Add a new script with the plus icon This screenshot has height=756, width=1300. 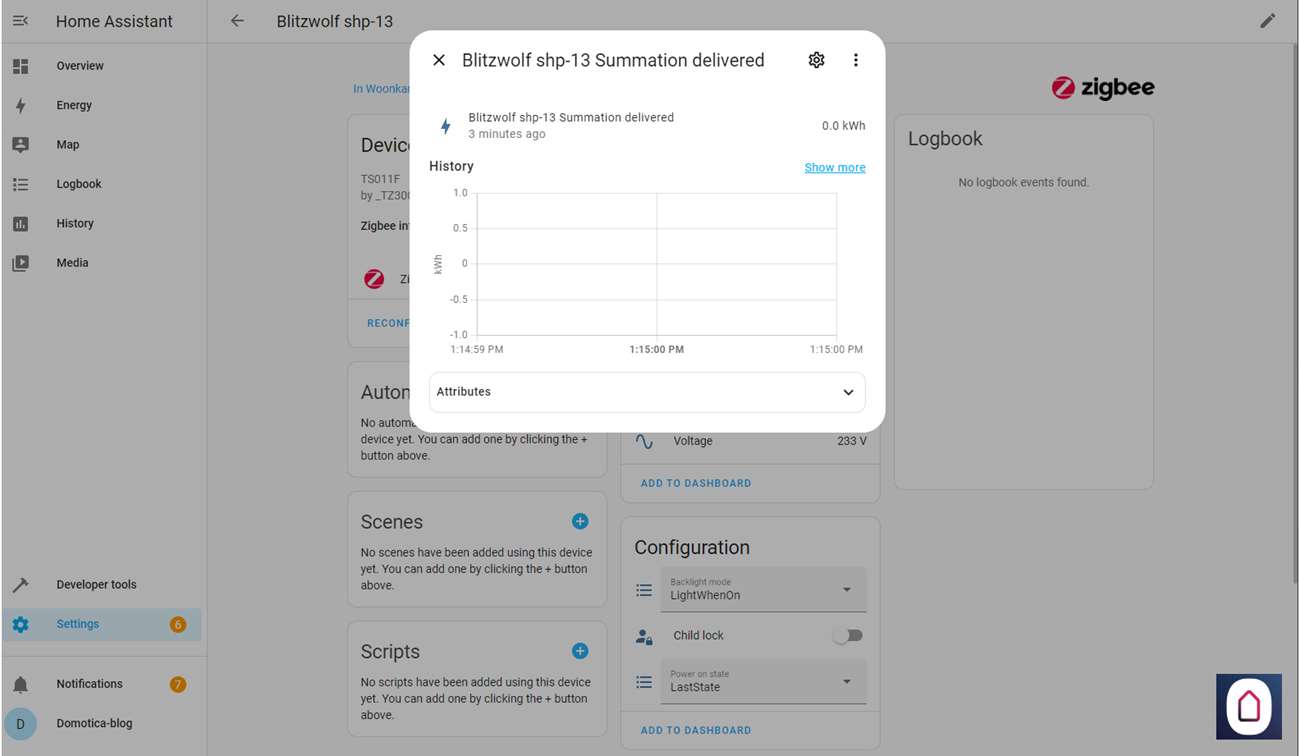click(x=580, y=651)
